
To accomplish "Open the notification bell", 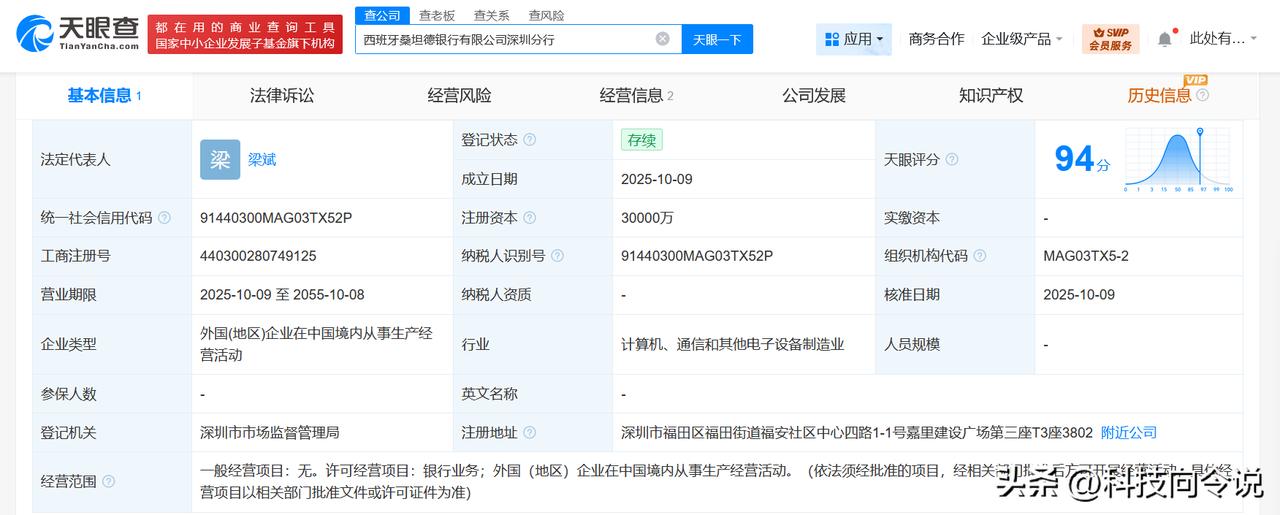I will pyautogui.click(x=1165, y=39).
